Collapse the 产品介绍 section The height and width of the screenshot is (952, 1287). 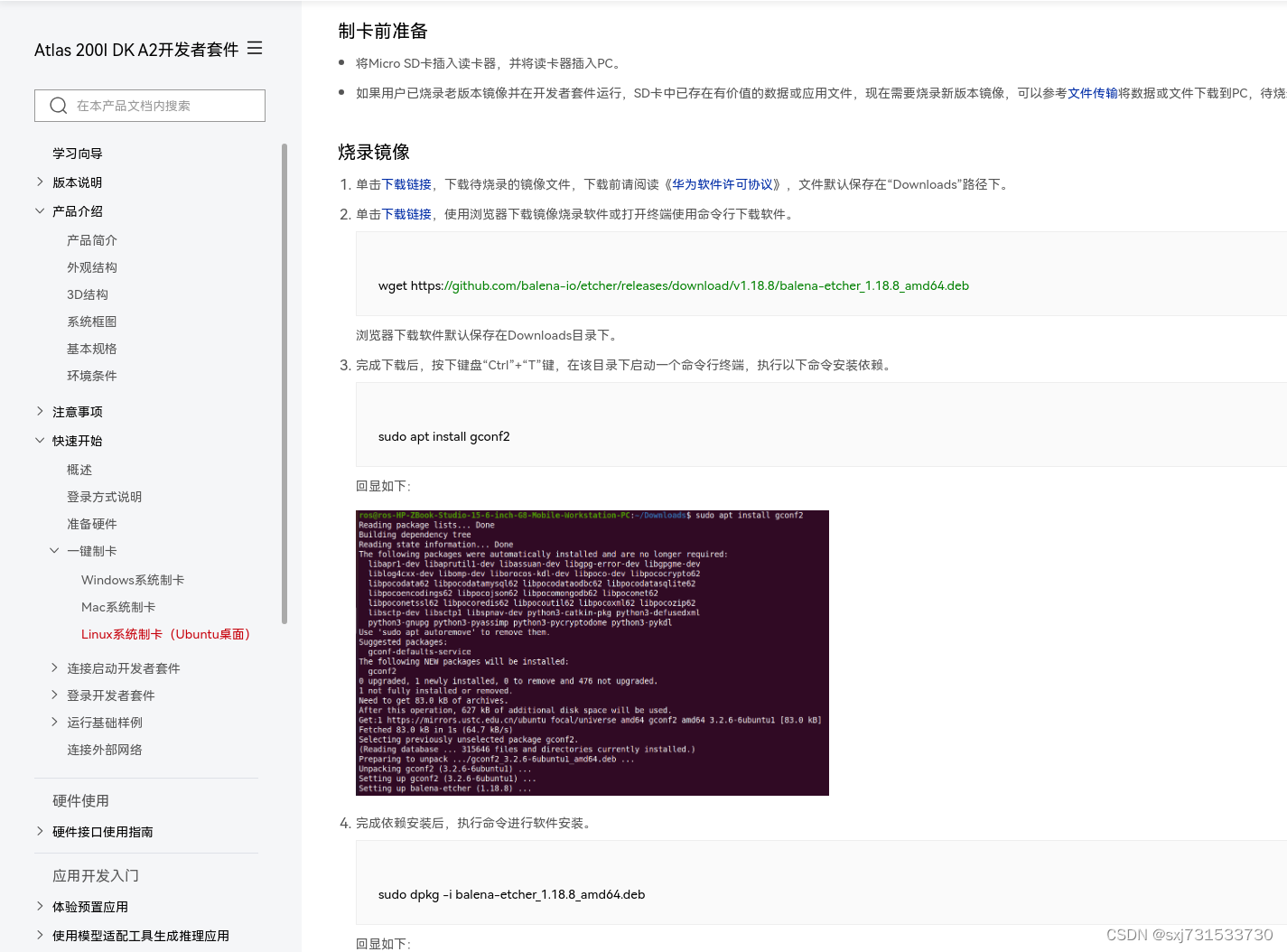41,210
